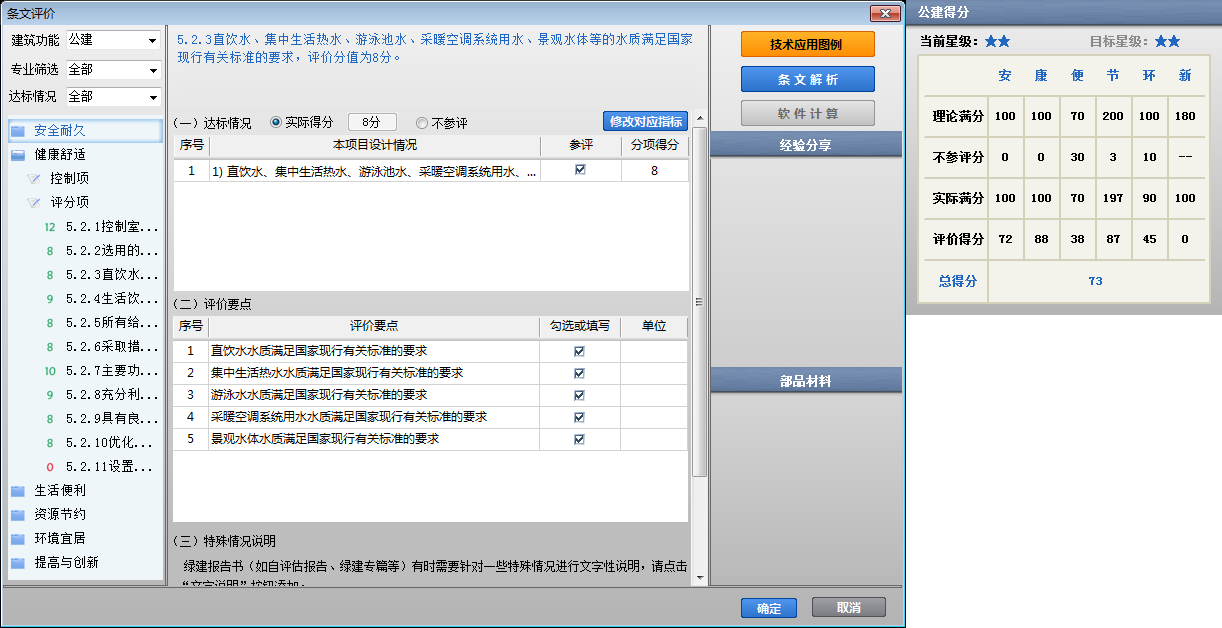The height and width of the screenshot is (628, 1222).
Task: Open the 提高与创新 folder icon
Action: [x=18, y=563]
